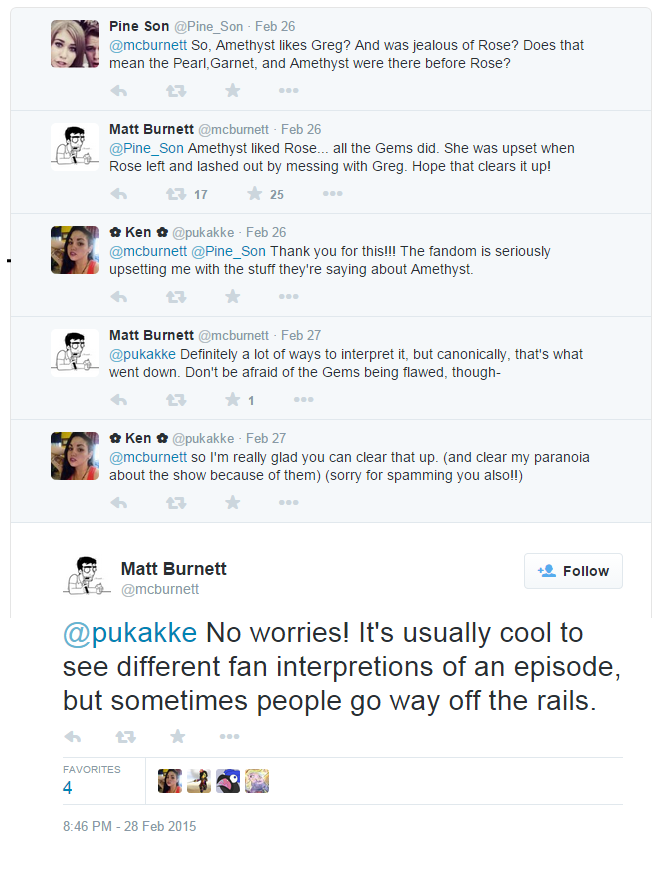Viewport: 664px width, 870px height.
Task: Open the 8:46 PM - 28 Feb 2015 timestamp
Action: (x=129, y=827)
